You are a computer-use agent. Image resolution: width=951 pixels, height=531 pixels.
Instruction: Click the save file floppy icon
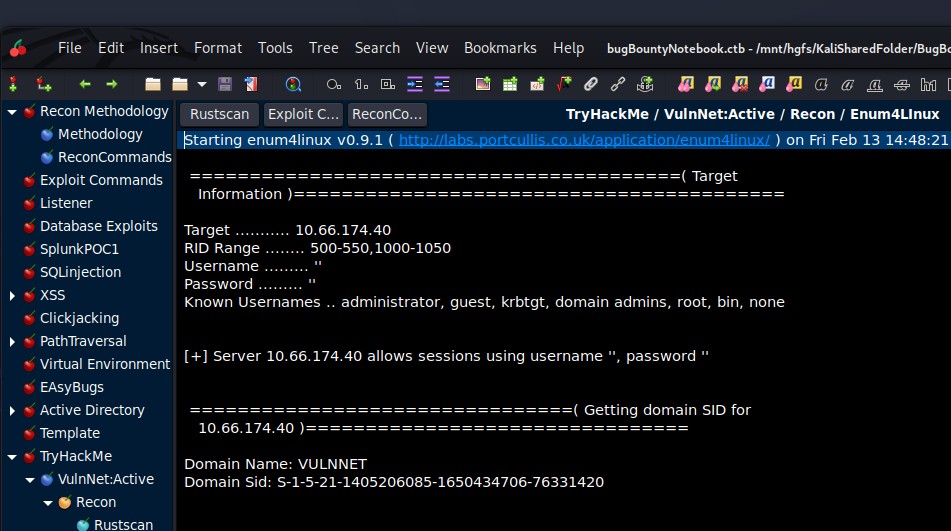(225, 84)
